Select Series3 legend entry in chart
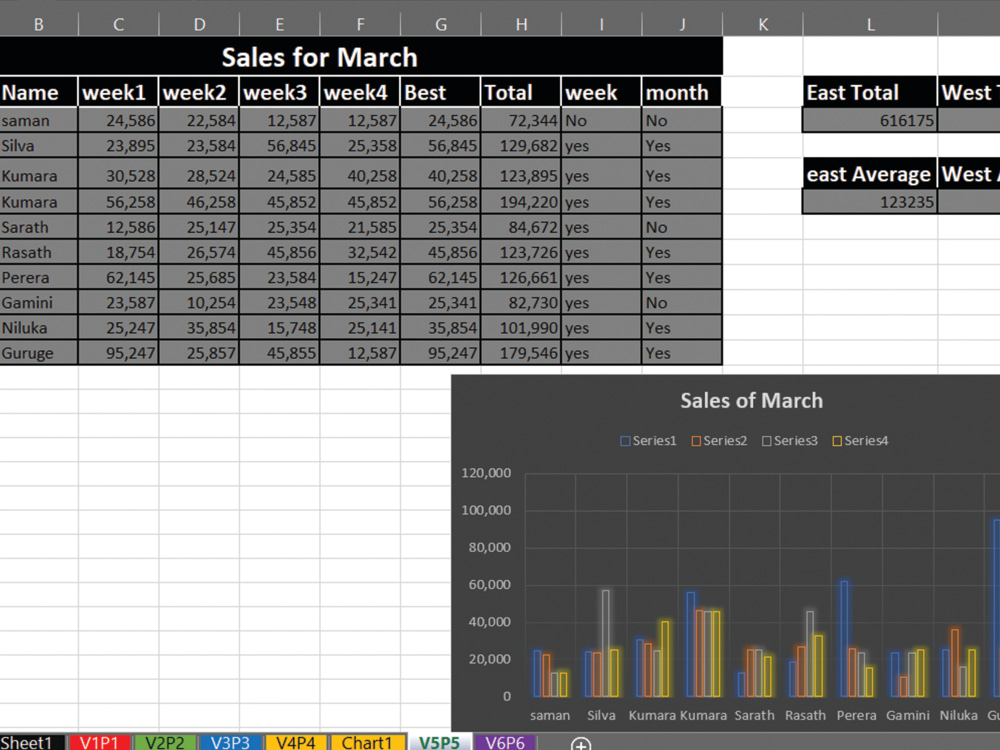Image resolution: width=1000 pixels, height=750 pixels. [x=790, y=441]
